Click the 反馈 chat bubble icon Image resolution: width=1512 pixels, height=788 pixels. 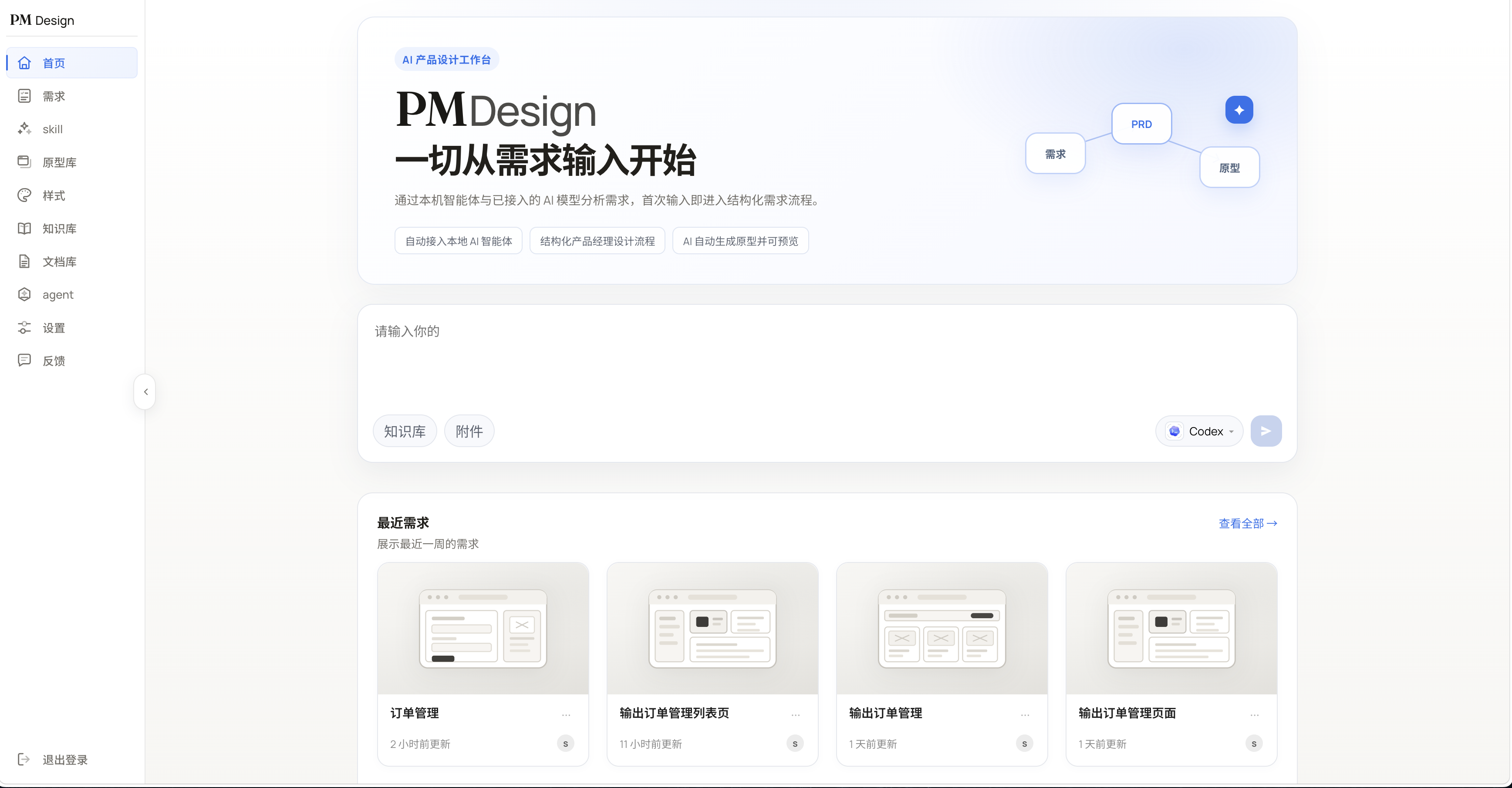(x=24, y=360)
